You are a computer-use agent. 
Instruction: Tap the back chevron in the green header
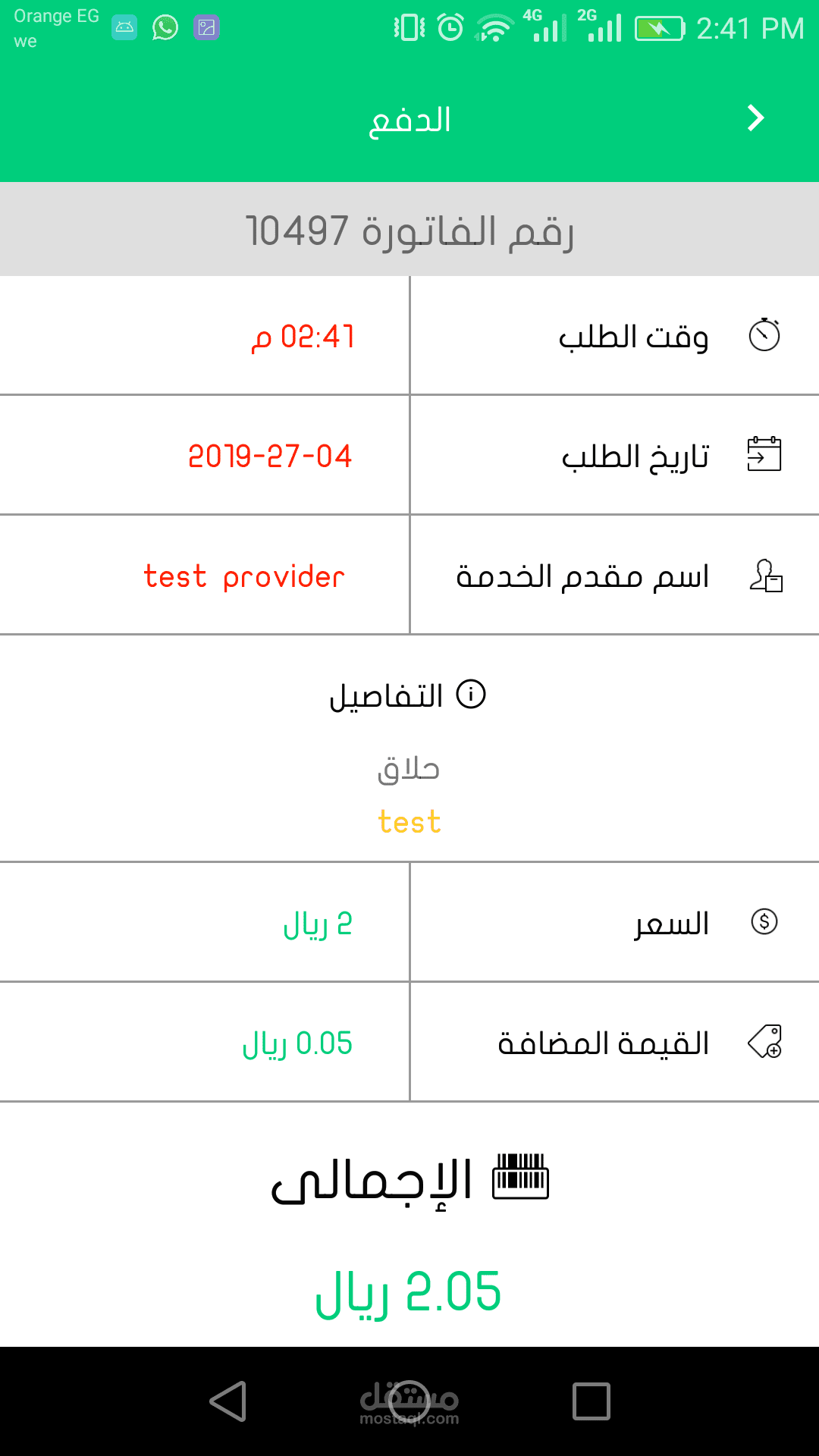[755, 118]
